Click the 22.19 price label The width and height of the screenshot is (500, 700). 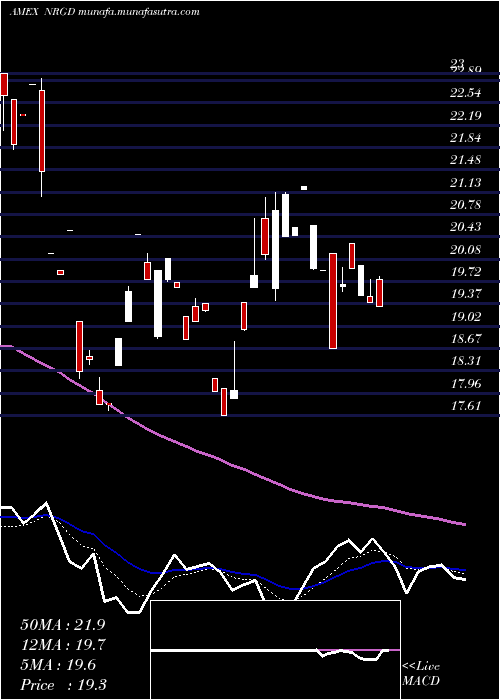coord(466,116)
